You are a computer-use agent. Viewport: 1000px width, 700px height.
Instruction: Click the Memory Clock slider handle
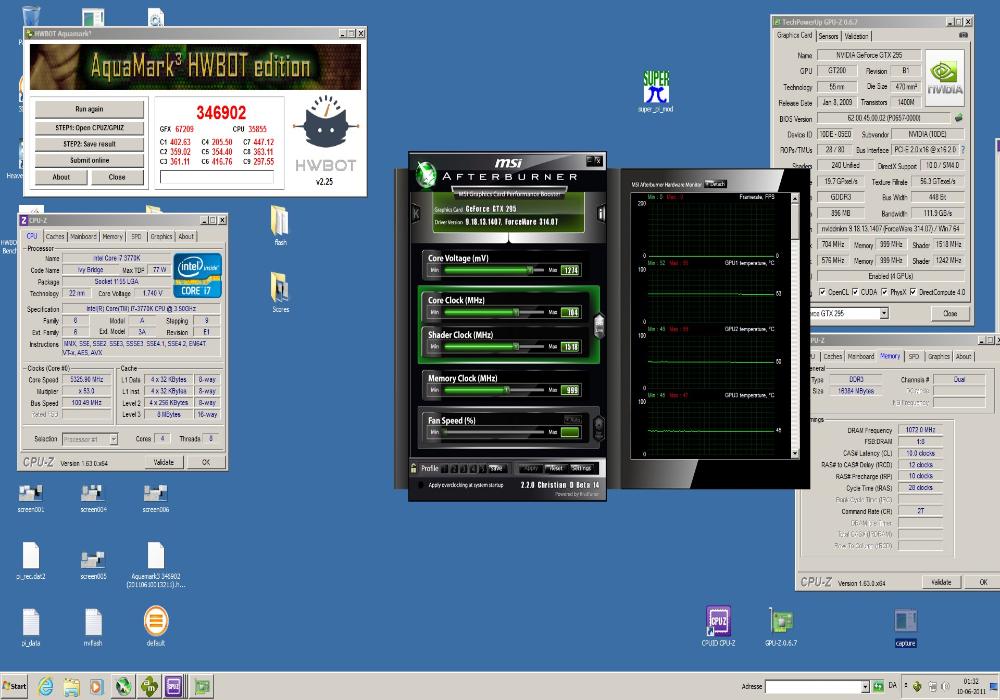pyautogui.click(x=506, y=390)
